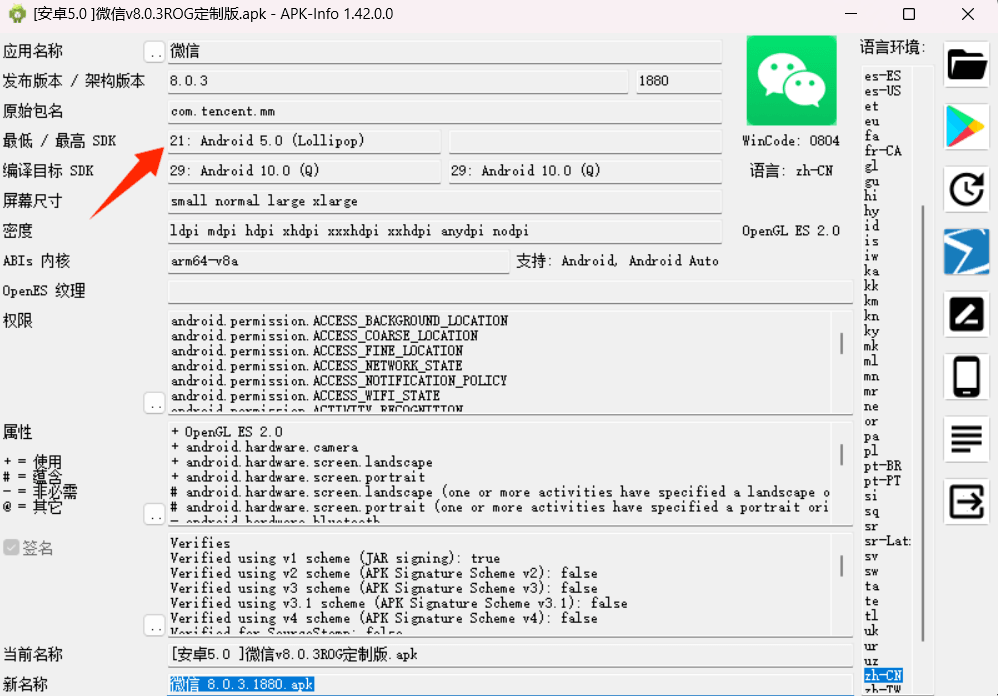998x696 pixels.
Task: Click 'Verified using v2 scheme' line
Action: 384,573
